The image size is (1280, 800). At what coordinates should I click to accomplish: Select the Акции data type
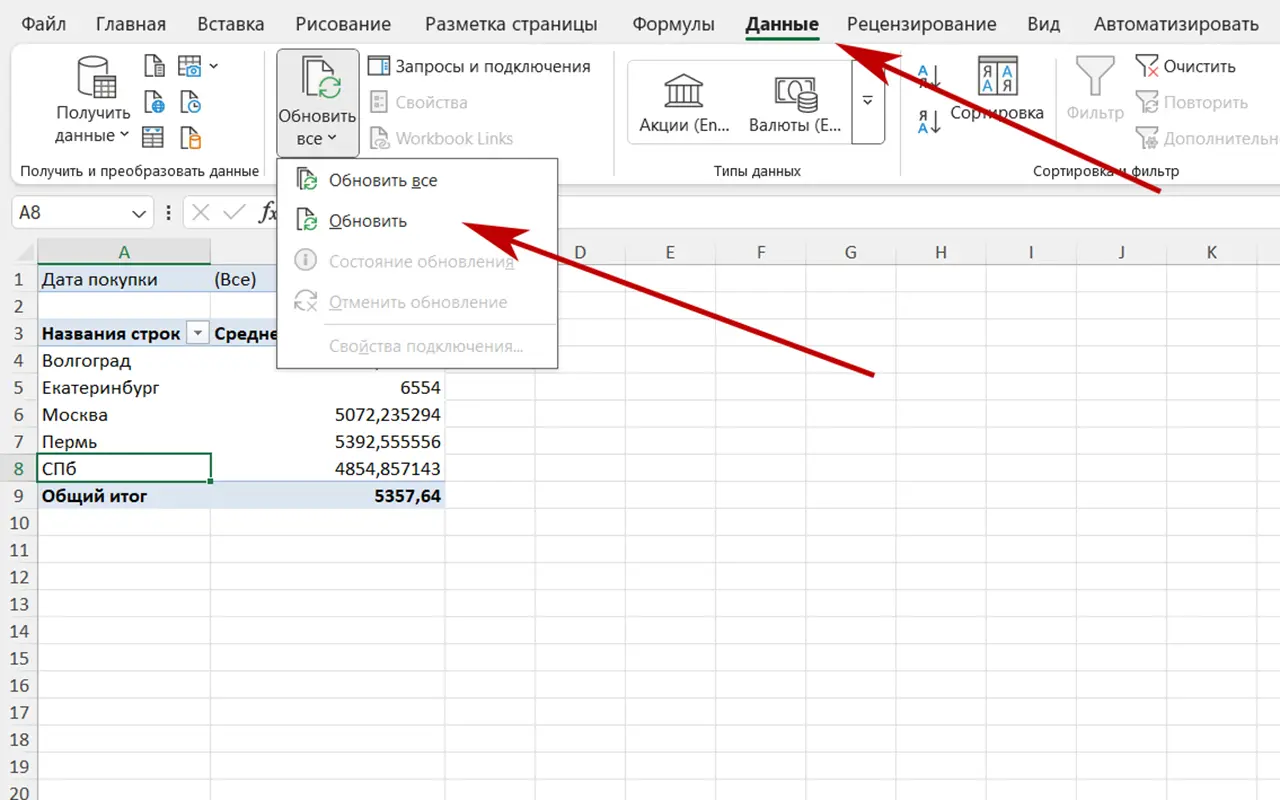[x=684, y=103]
